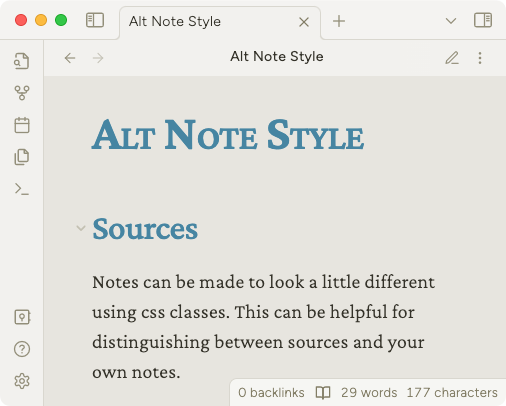Insert template via ribbon copy icon
This screenshot has height=406, width=506.
(22, 157)
